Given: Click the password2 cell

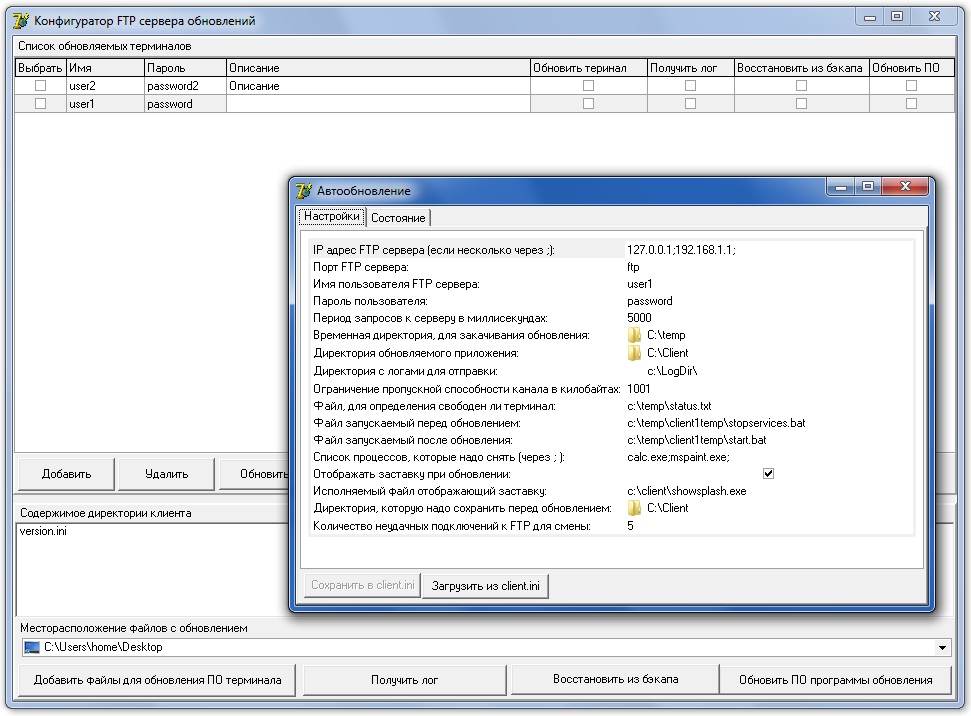Looking at the screenshot, I should [185, 85].
